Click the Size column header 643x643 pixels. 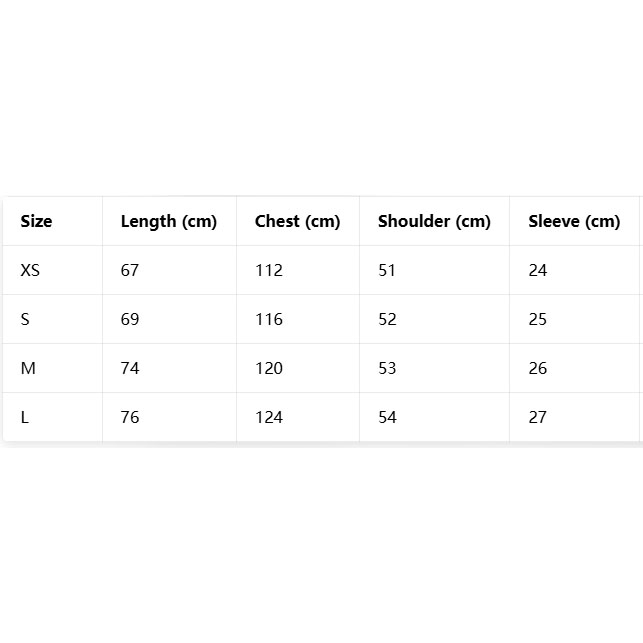[x=36, y=221]
